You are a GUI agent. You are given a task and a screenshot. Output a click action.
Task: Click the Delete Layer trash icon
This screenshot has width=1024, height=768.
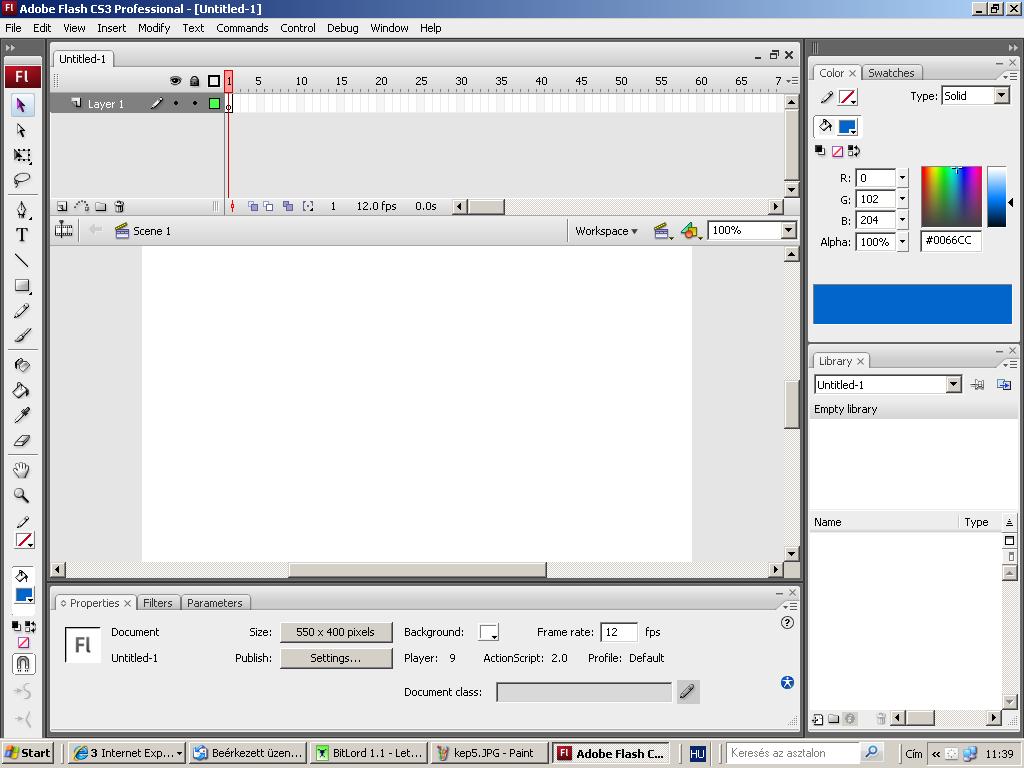point(120,206)
